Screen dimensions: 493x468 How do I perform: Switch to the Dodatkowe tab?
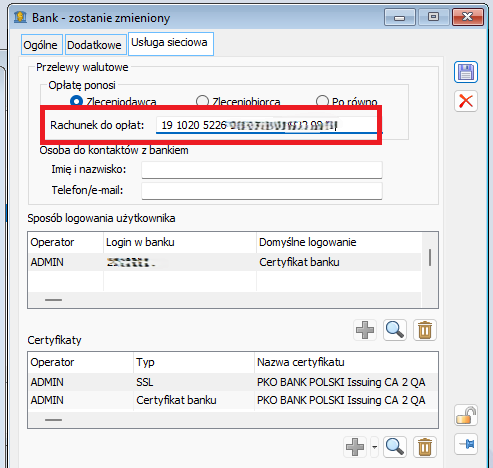click(94, 45)
